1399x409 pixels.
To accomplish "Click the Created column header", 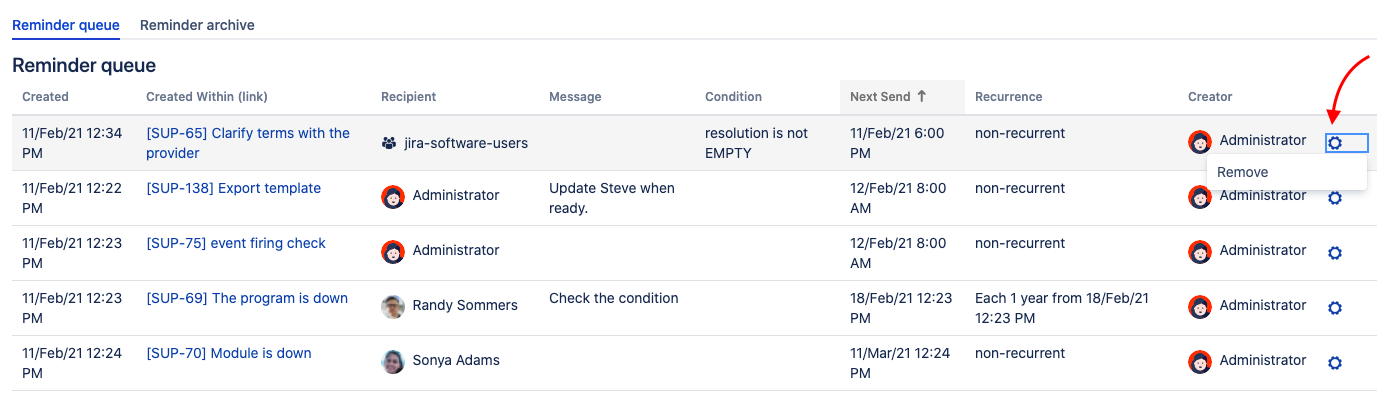I will coord(45,97).
